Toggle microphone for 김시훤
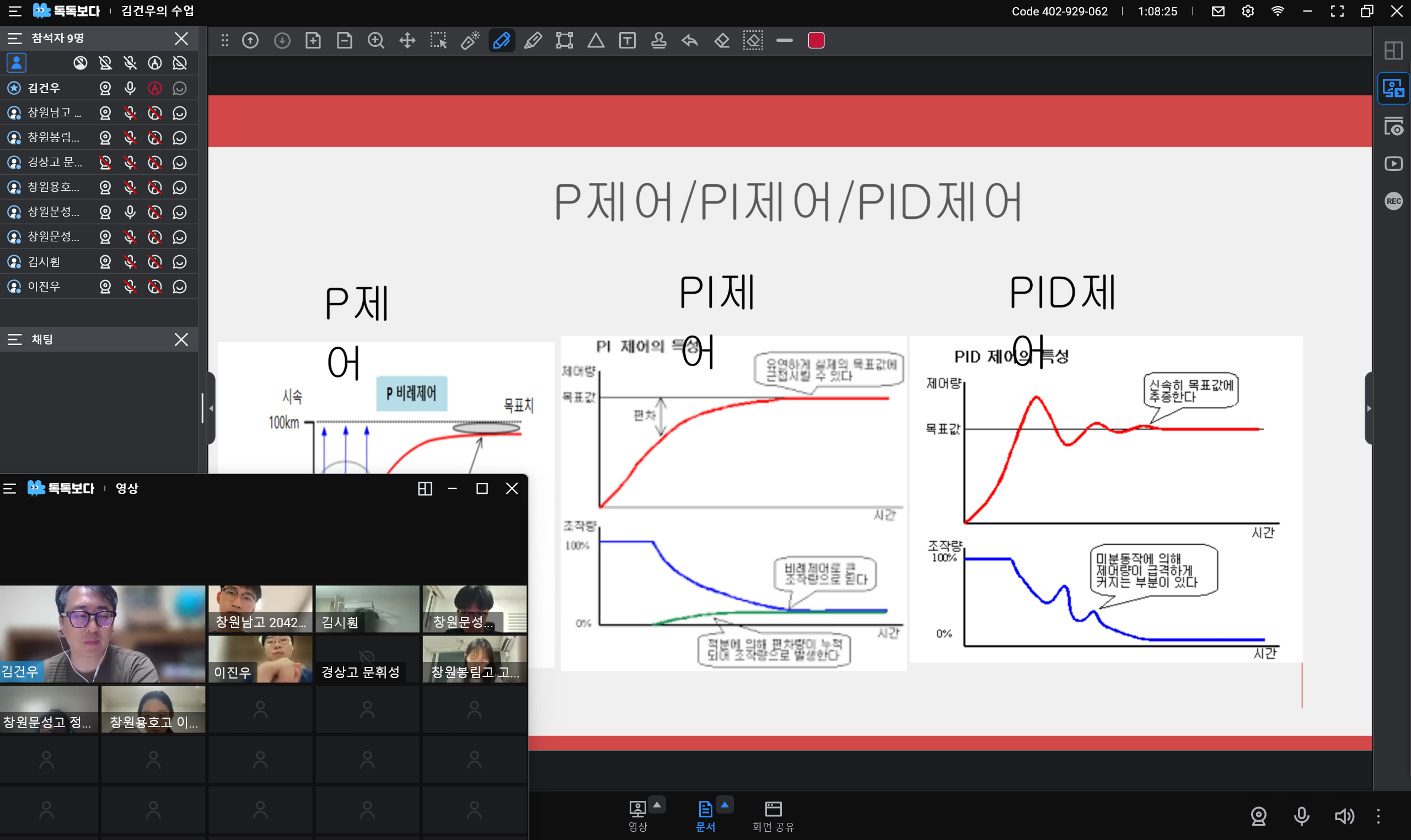 point(130,261)
